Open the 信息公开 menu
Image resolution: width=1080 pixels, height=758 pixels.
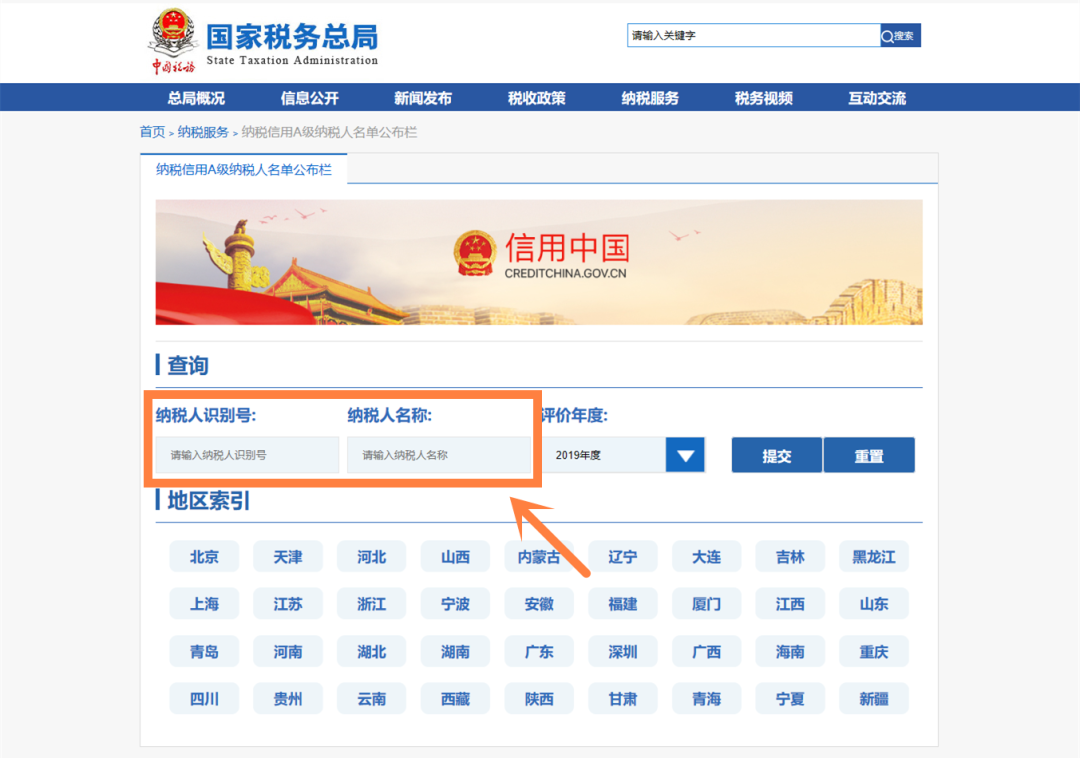310,98
